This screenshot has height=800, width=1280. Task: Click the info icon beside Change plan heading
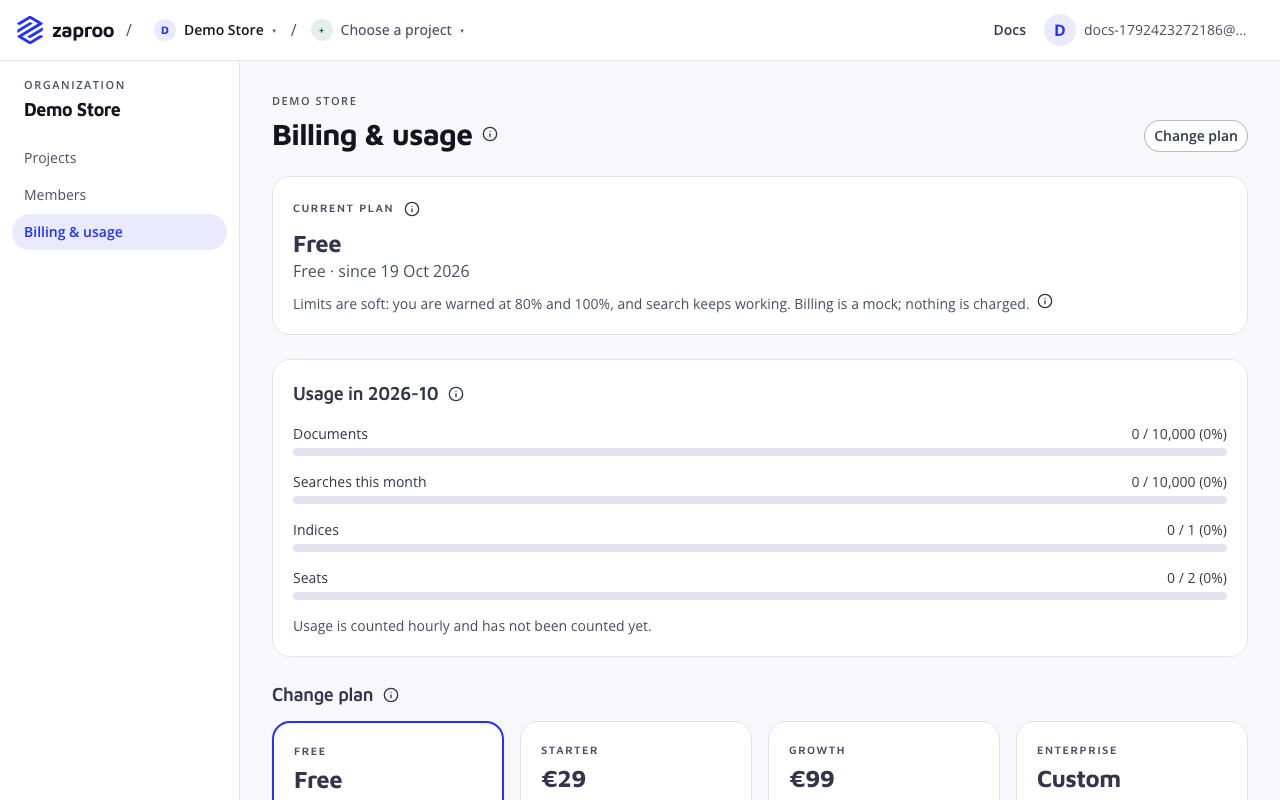click(x=391, y=695)
